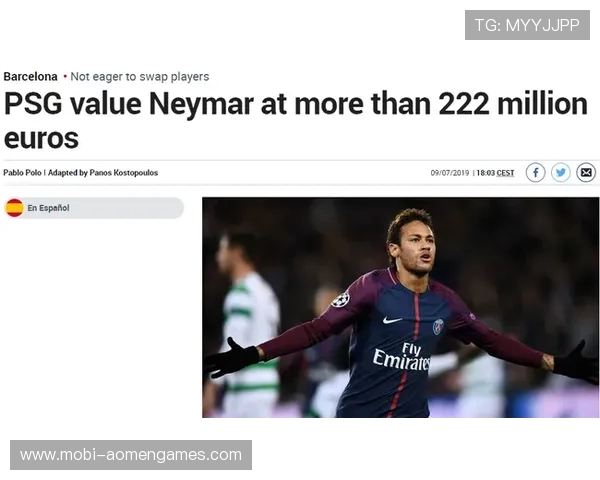
Task: Click the 09/07/2019 publication date
Action: pyautogui.click(x=450, y=173)
